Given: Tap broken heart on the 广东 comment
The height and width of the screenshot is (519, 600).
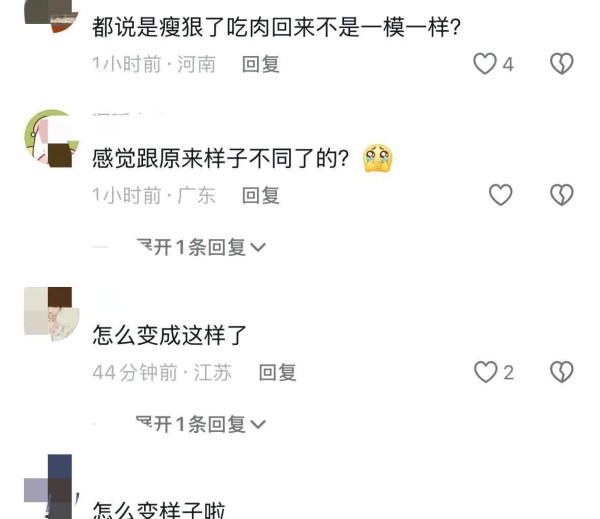Looking at the screenshot, I should click(561, 195).
